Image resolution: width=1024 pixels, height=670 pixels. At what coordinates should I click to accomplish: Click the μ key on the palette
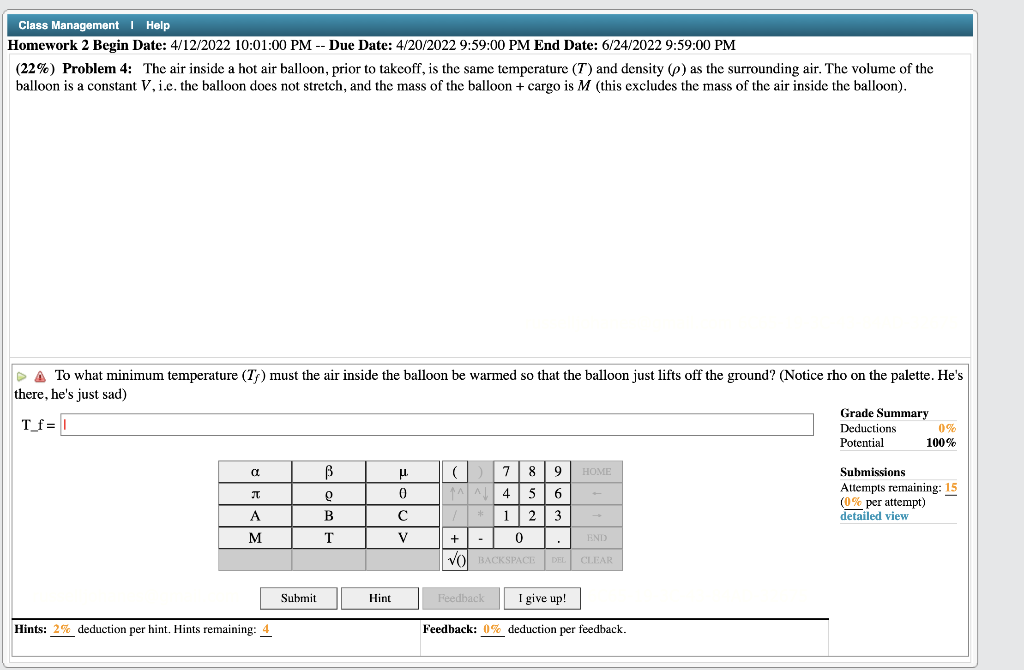pyautogui.click(x=403, y=471)
